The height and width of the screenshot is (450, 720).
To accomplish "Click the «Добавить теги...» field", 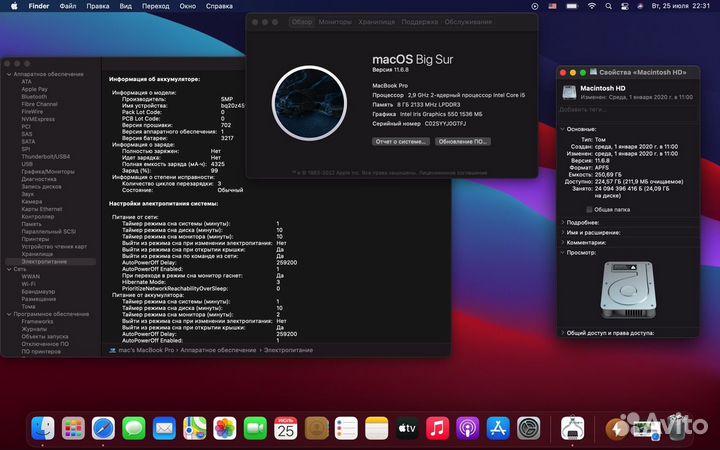I will (628, 110).
